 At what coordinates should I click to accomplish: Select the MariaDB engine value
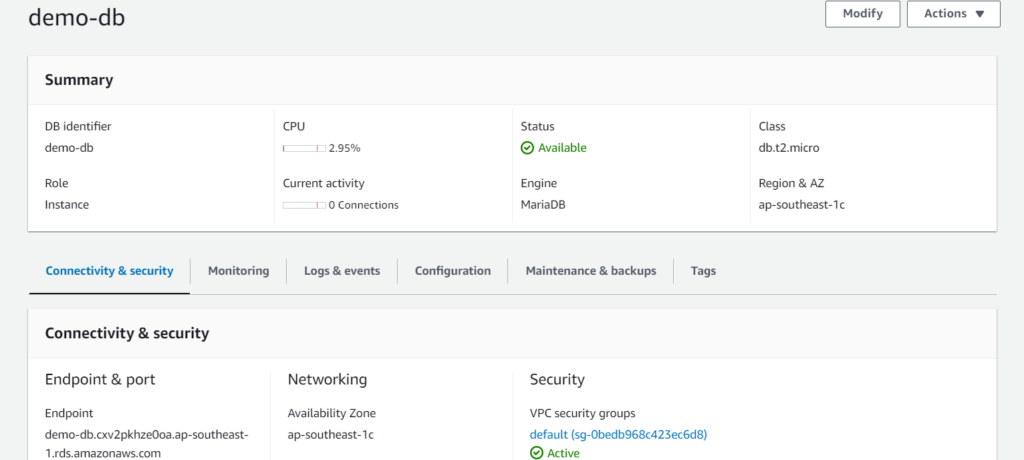[x=543, y=205]
